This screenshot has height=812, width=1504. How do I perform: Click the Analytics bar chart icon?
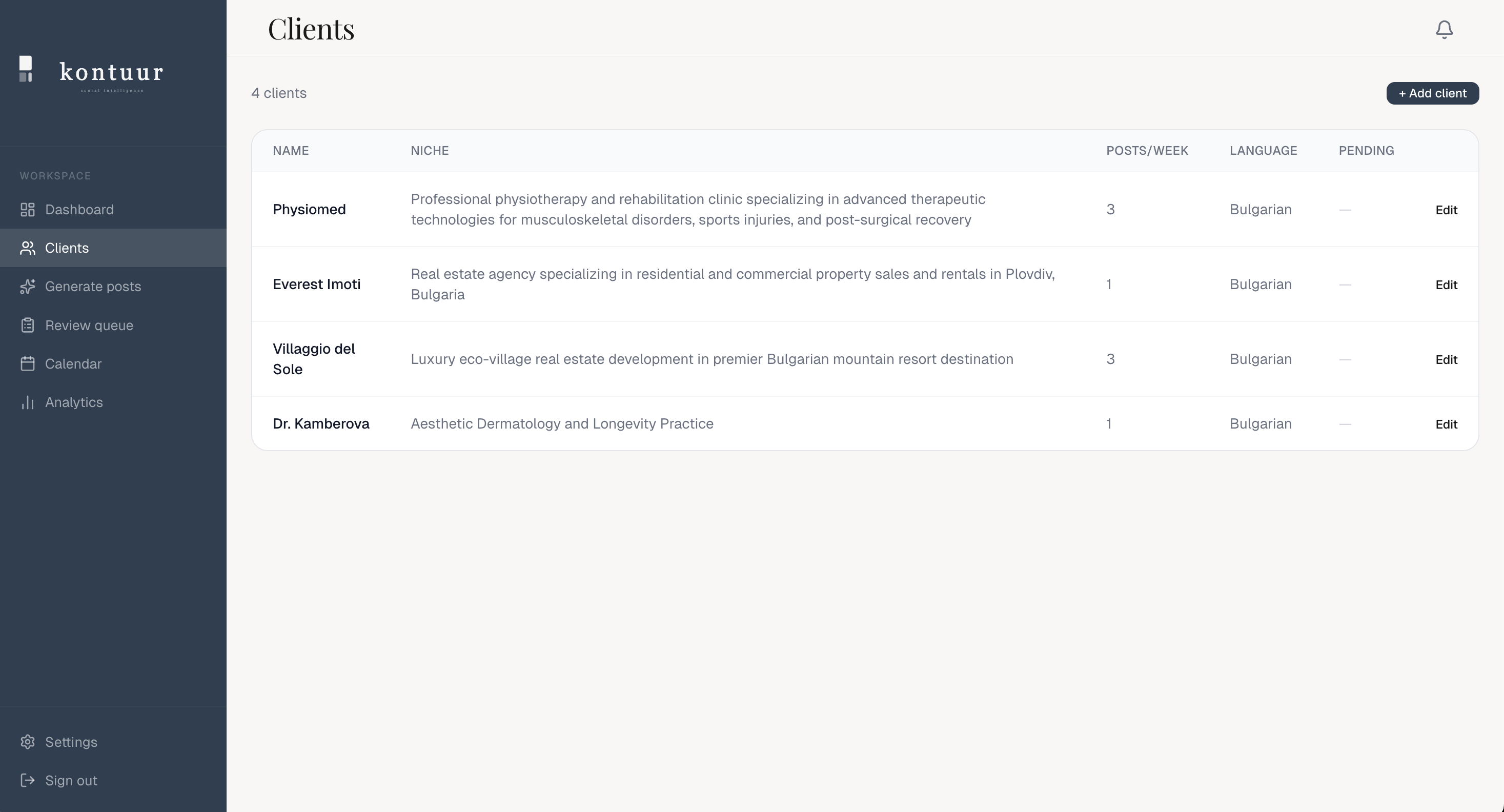(28, 402)
